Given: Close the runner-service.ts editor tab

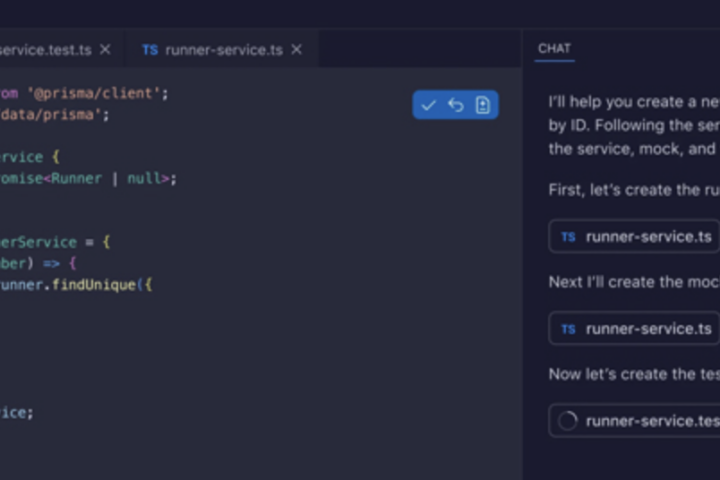Looking at the screenshot, I should click(x=297, y=49).
